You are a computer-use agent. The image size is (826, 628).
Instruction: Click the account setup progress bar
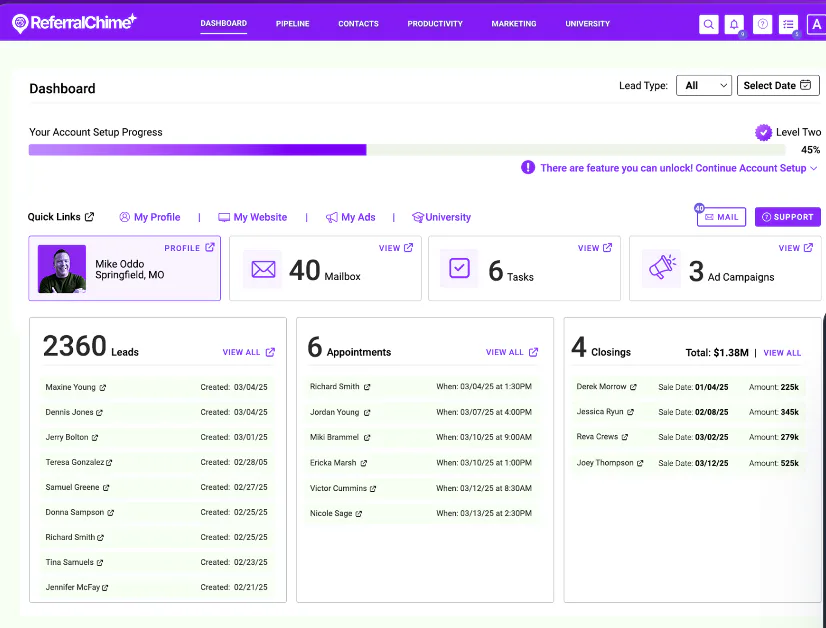pyautogui.click(x=407, y=150)
